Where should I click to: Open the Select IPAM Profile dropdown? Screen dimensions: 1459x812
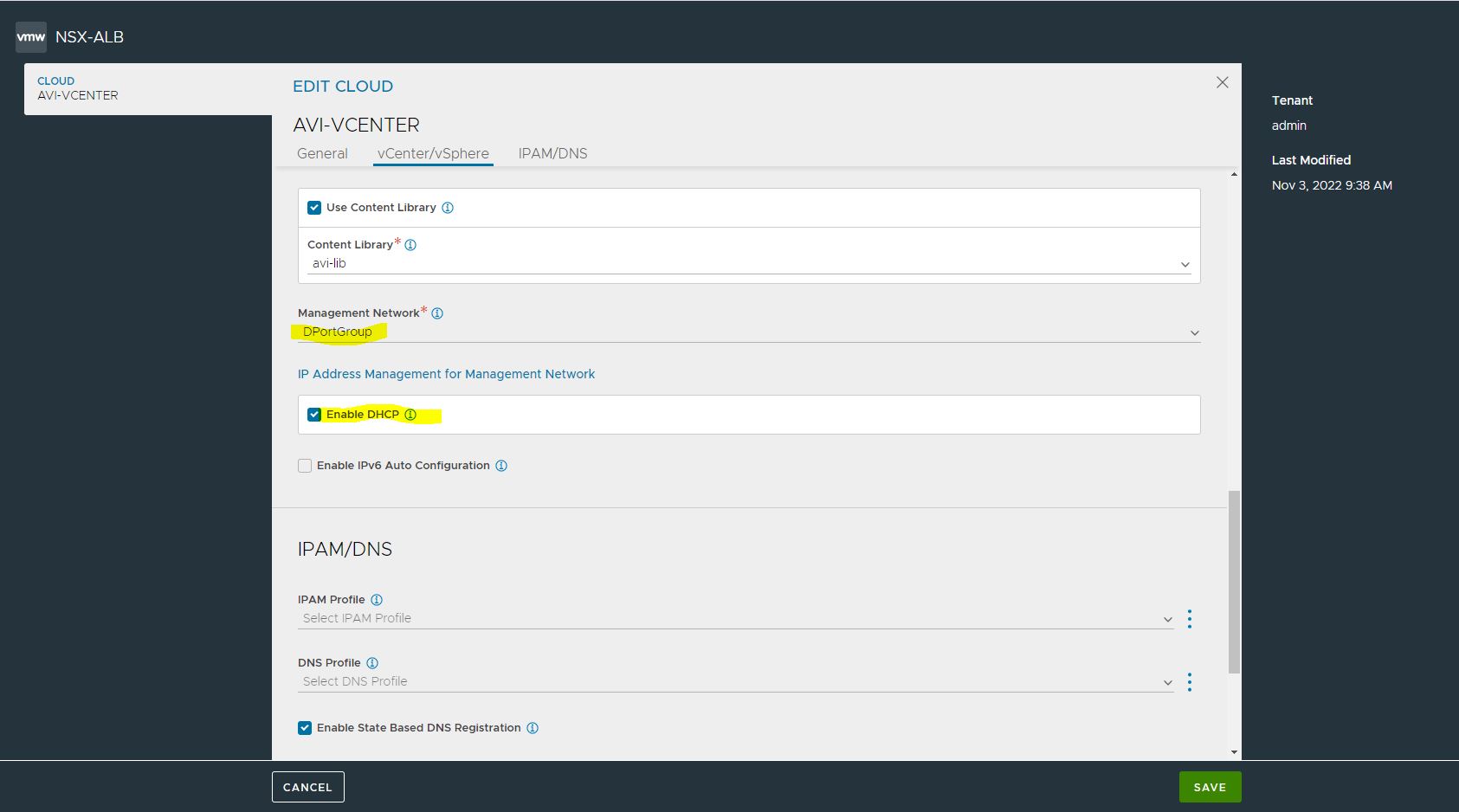coord(736,619)
